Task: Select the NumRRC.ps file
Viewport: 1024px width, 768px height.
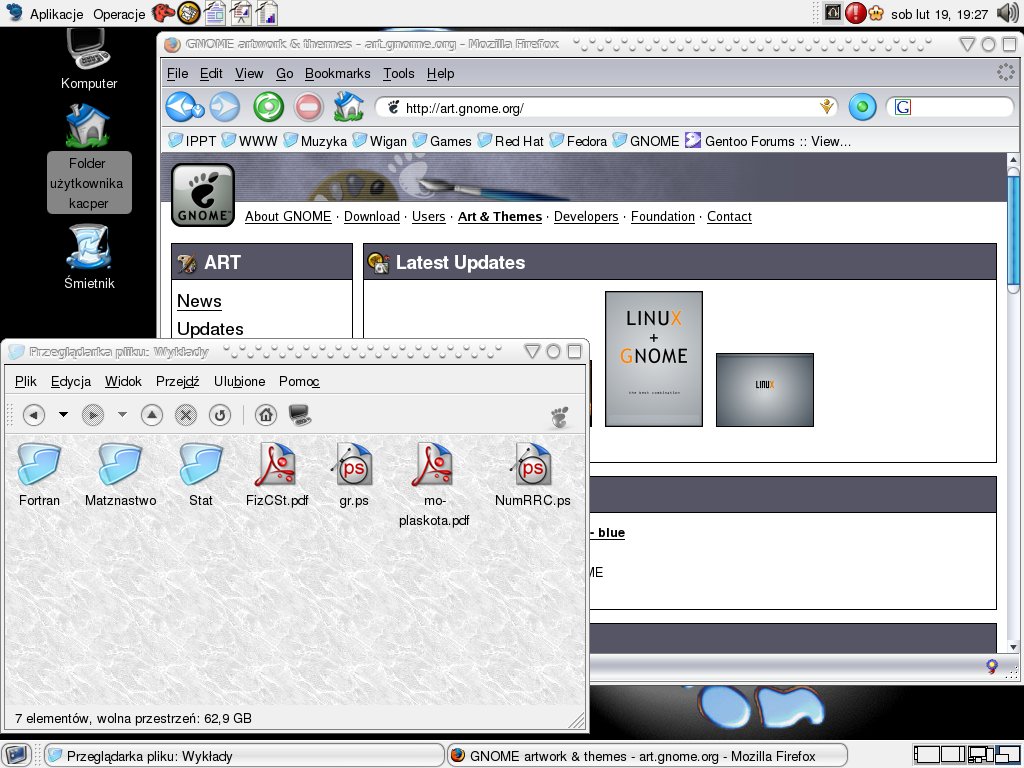Action: tap(532, 475)
